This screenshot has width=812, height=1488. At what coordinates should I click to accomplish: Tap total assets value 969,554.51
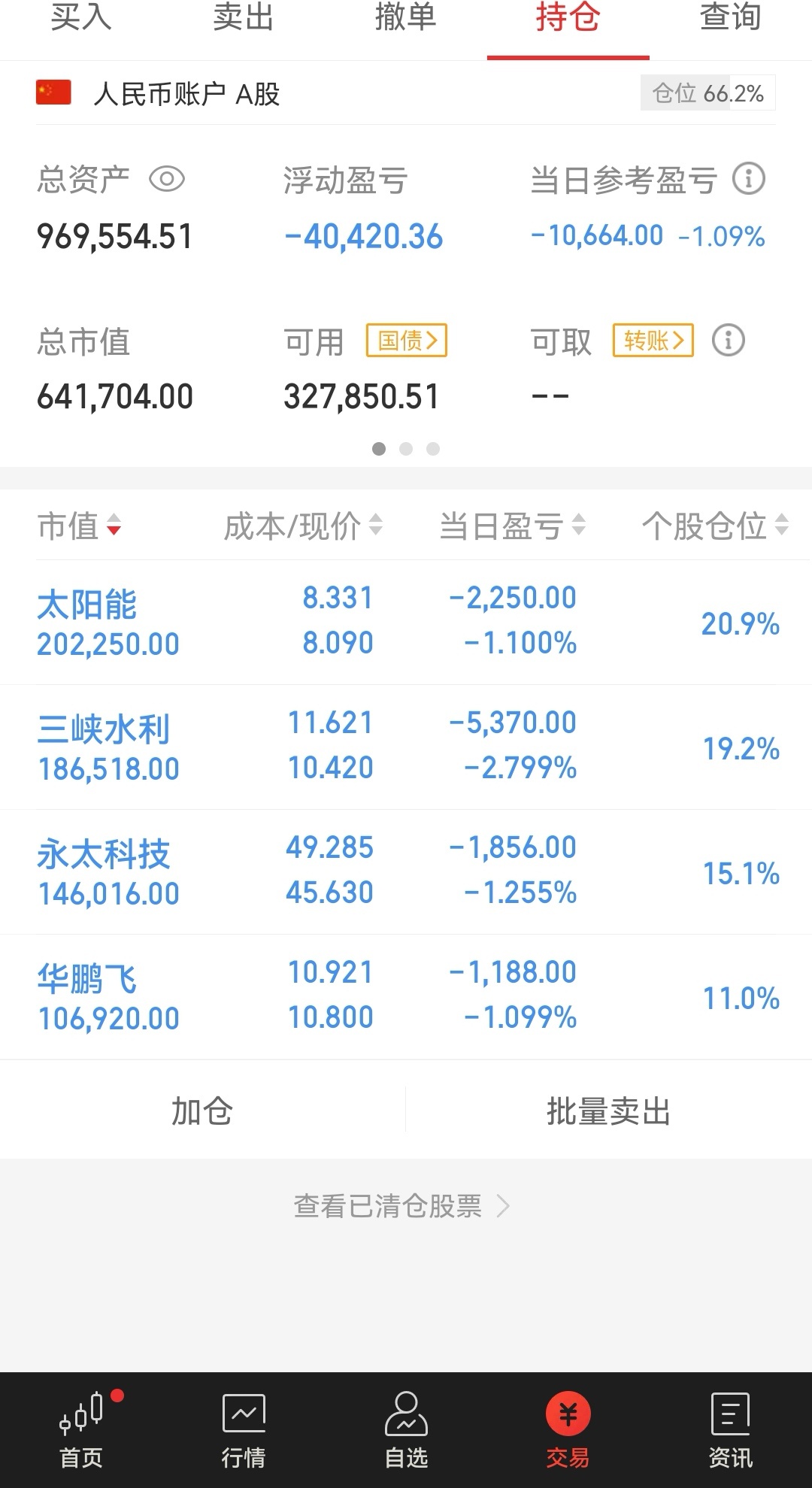[115, 236]
